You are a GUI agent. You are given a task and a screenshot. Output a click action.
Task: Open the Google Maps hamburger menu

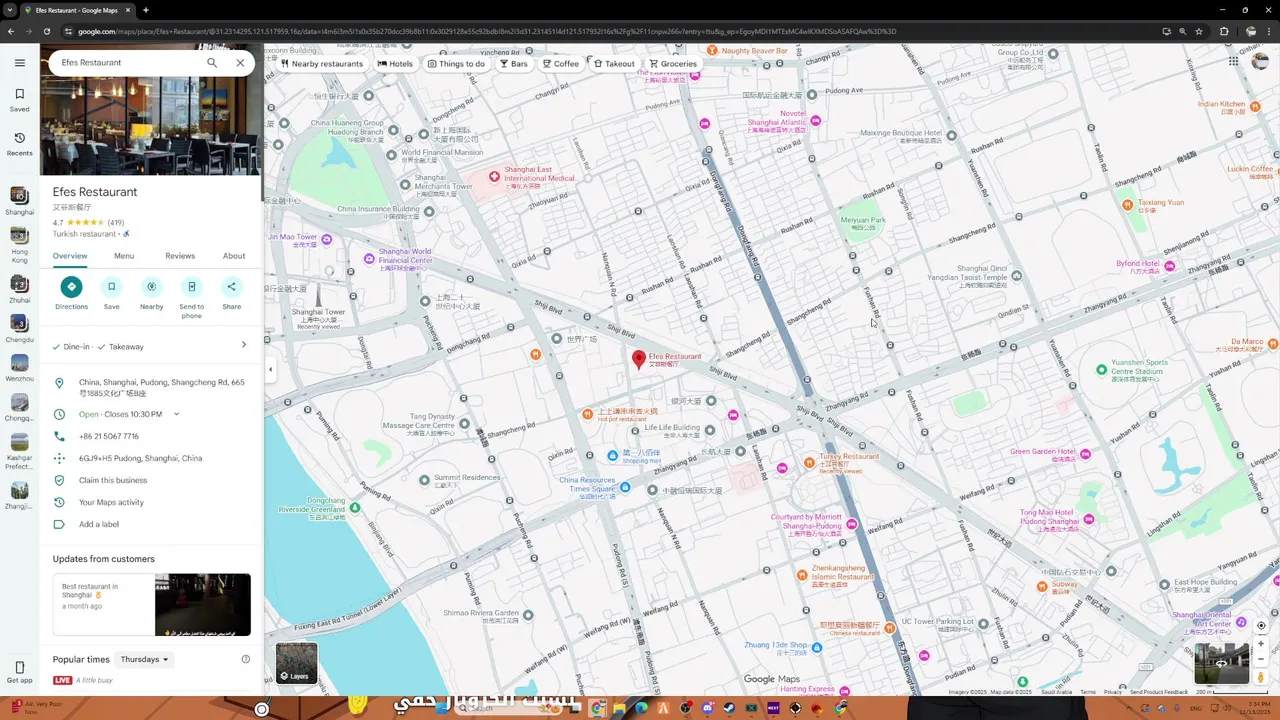click(x=19, y=62)
